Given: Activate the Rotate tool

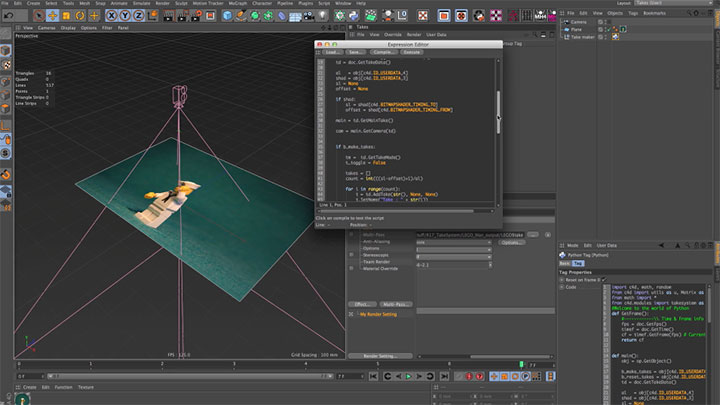Looking at the screenshot, I should pos(79,16).
